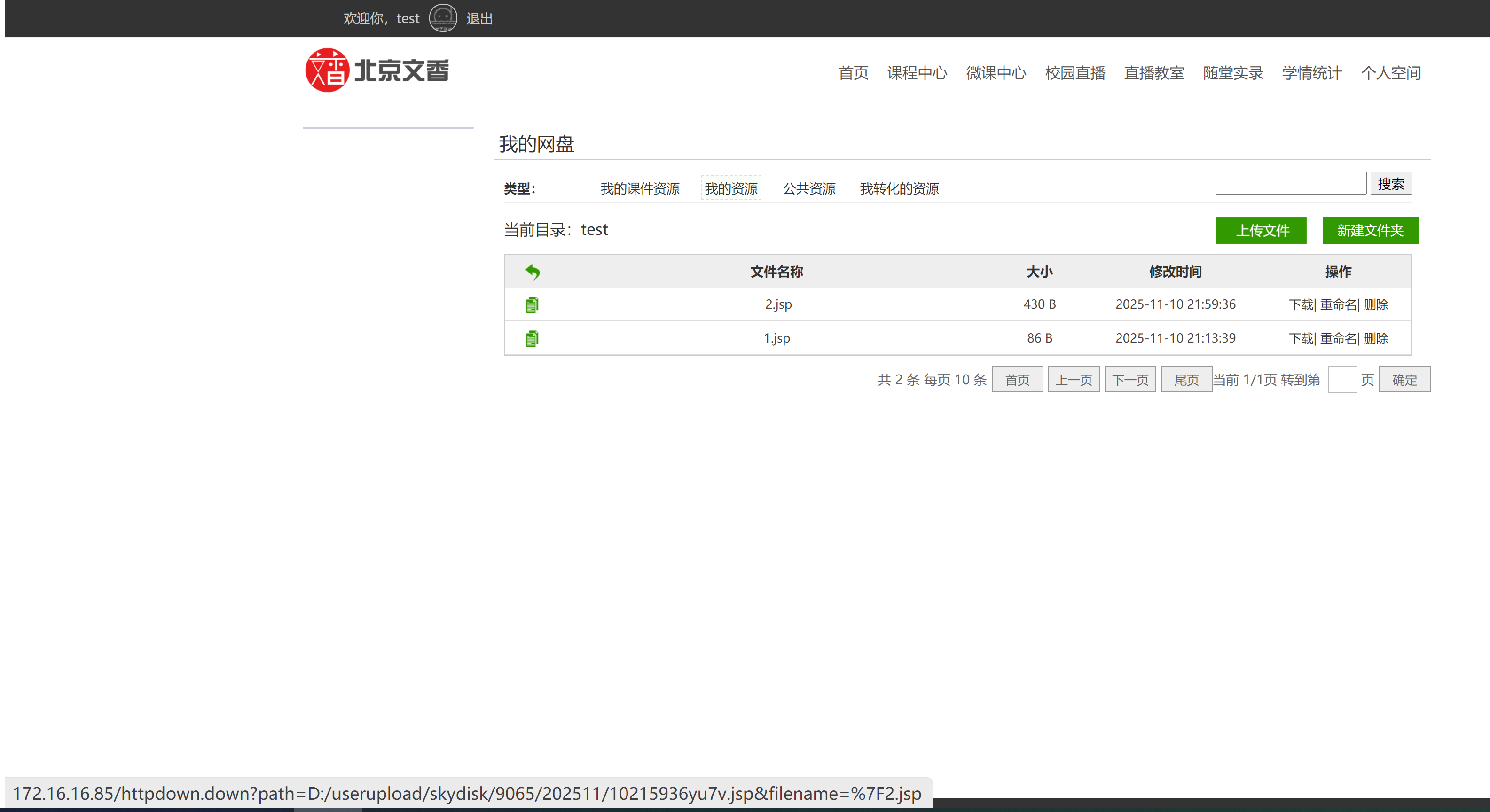Image resolution: width=1490 pixels, height=812 pixels.
Task: Click the 搜索 button
Action: tap(1390, 183)
